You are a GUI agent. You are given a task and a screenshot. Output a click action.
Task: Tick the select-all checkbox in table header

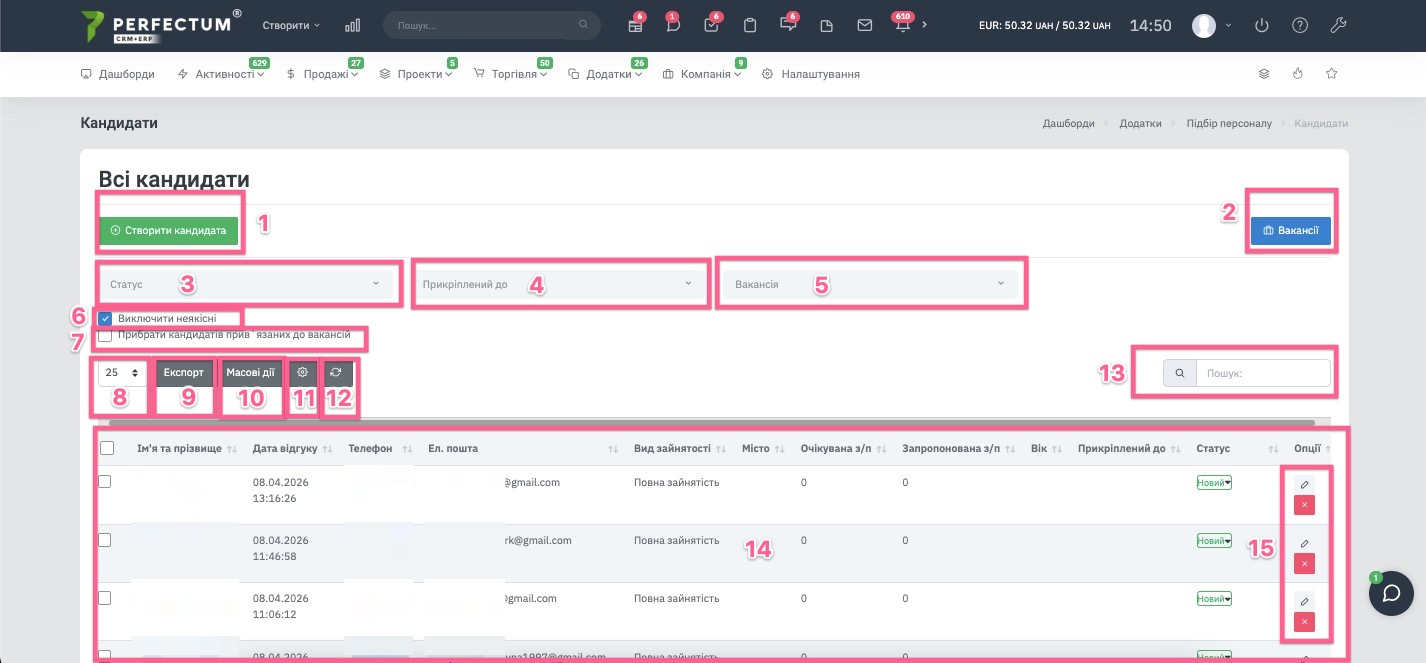tap(107, 449)
